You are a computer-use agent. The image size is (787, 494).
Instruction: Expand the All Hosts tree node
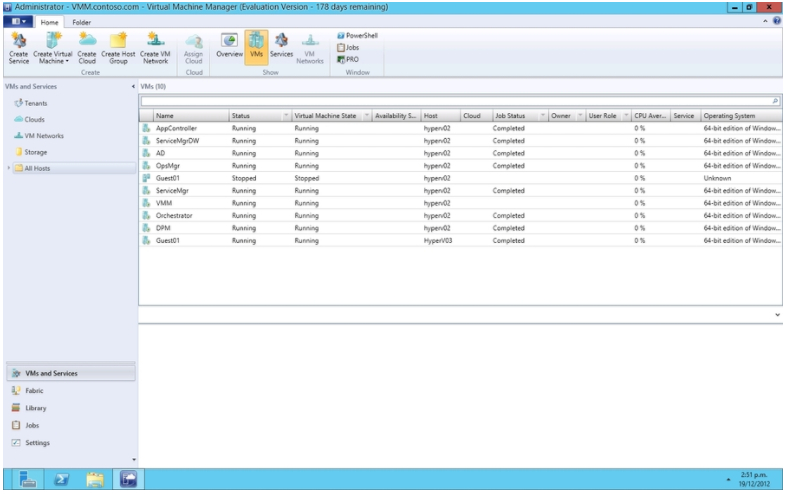(9, 168)
